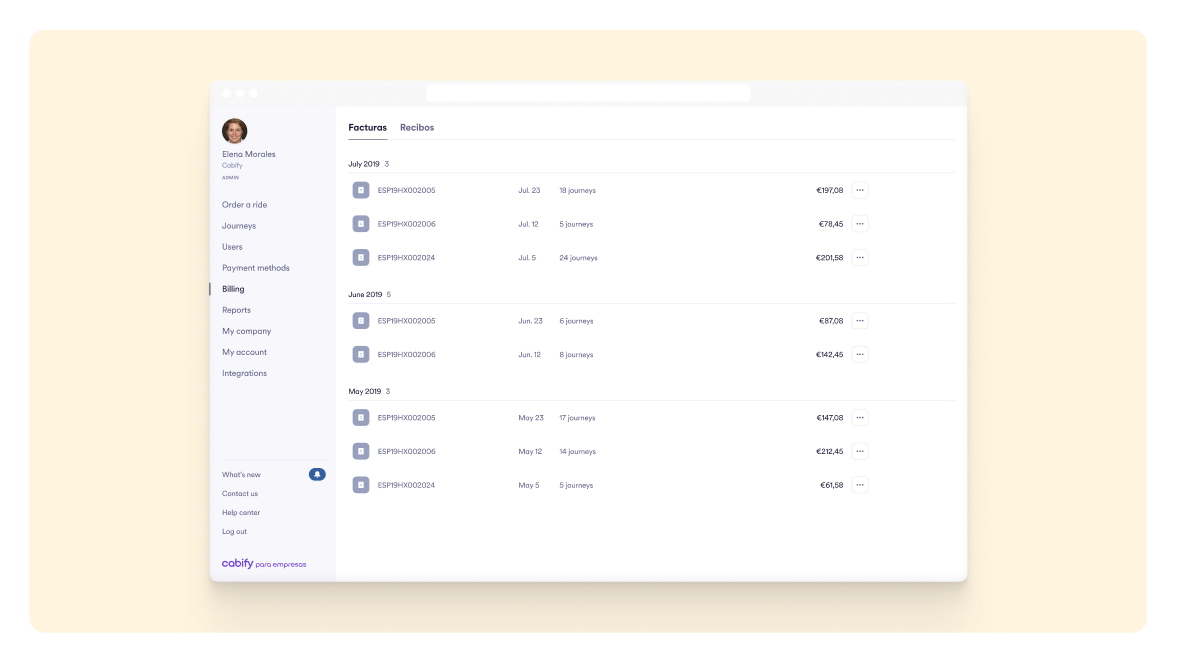1177x662 pixels.
Task: Click invoice icon for the Jul. 12 entry
Action: click(361, 224)
